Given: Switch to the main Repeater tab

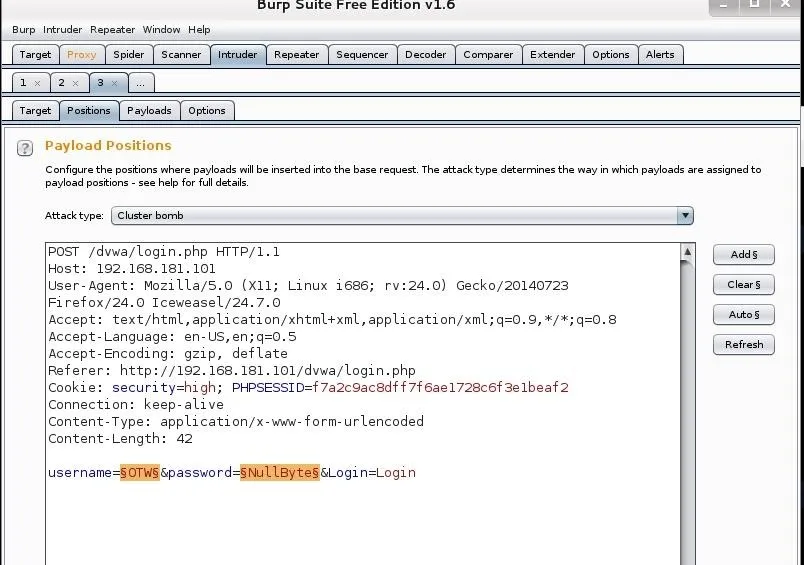Looking at the screenshot, I should tap(296, 54).
